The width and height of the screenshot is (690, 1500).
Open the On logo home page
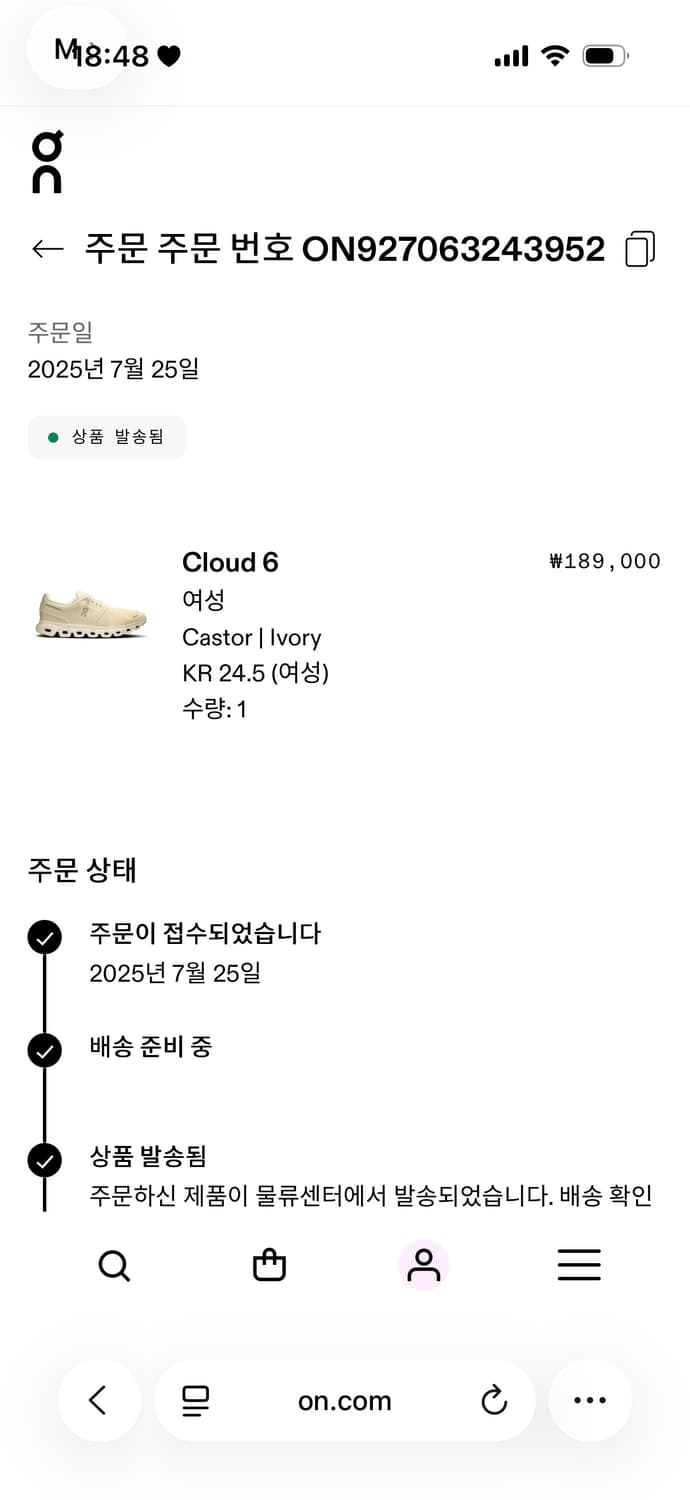coord(44,162)
